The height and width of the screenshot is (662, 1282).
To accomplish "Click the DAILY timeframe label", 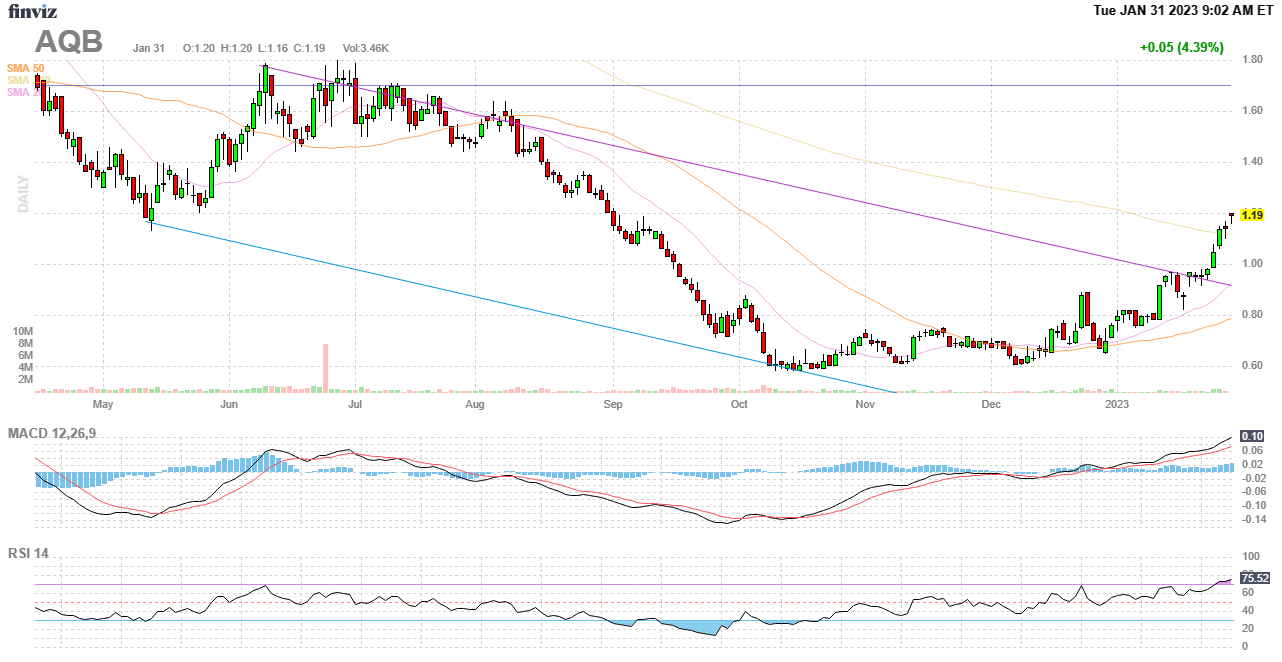I will coord(23,194).
